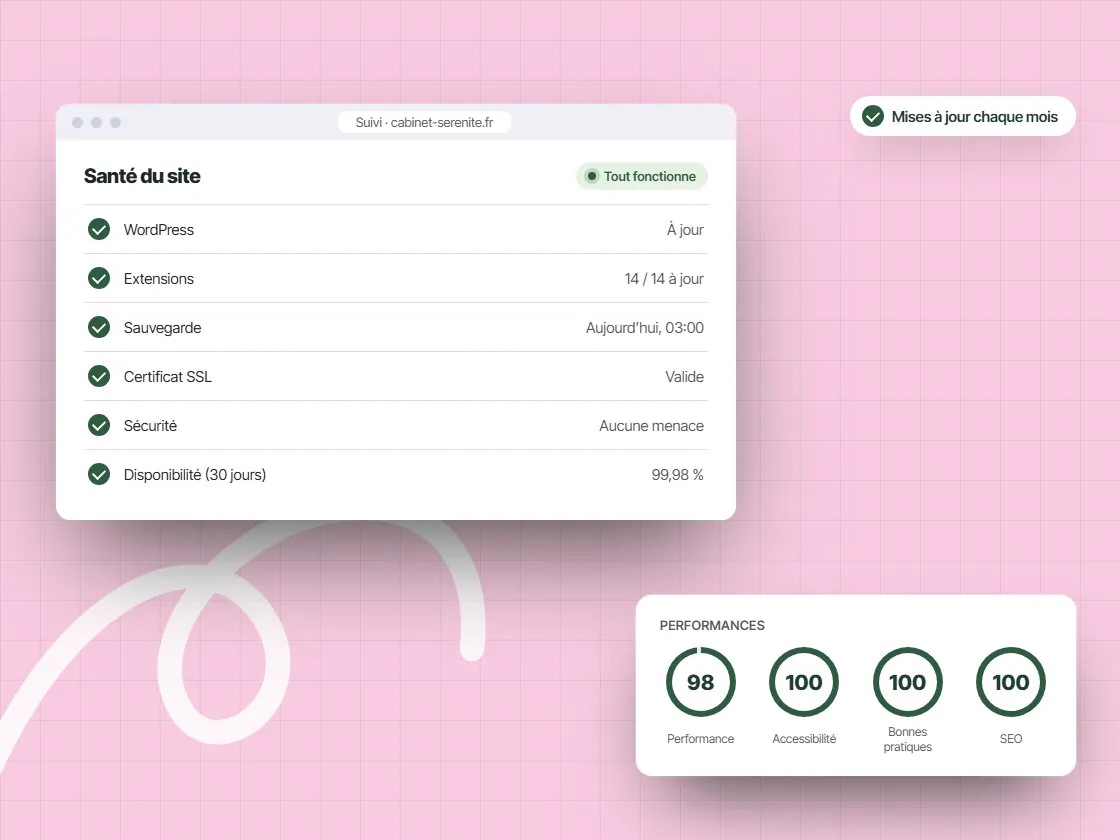Click the Extensions row label
1120x840 pixels.
click(x=159, y=279)
